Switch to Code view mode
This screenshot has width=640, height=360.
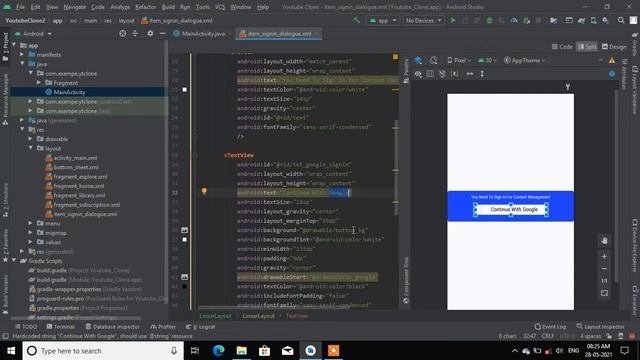(x=562, y=47)
